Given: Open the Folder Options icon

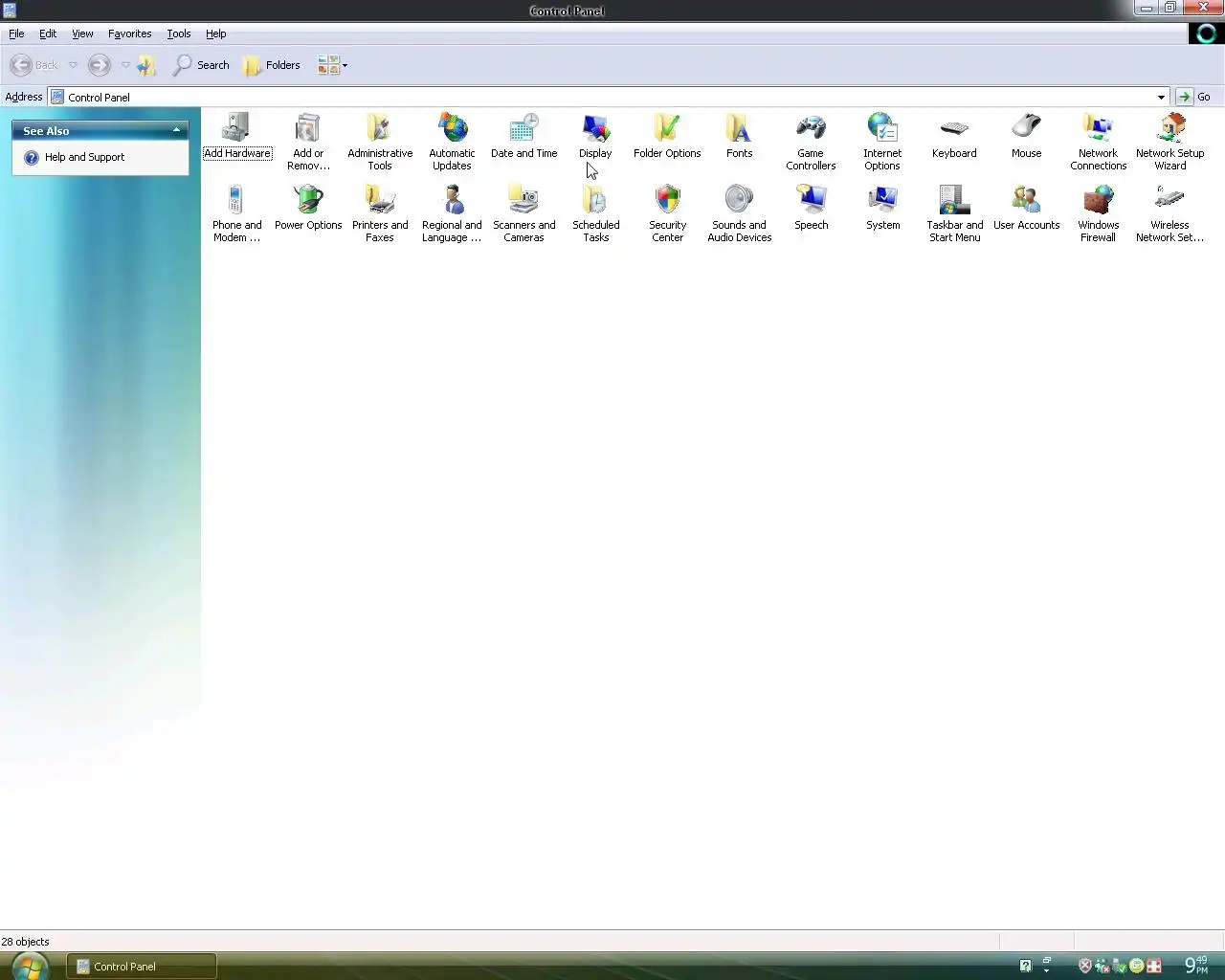Looking at the screenshot, I should pyautogui.click(x=667, y=127).
